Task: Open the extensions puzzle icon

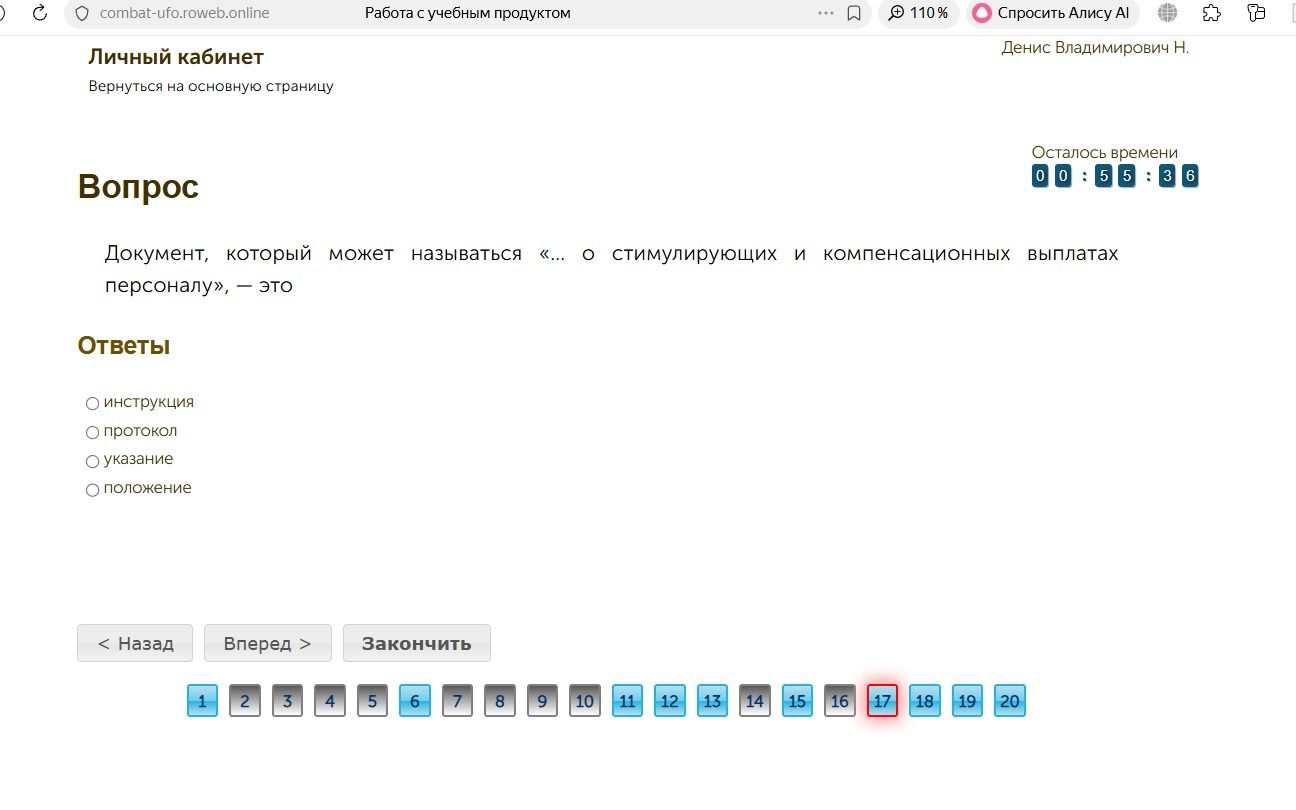Action: [1212, 13]
